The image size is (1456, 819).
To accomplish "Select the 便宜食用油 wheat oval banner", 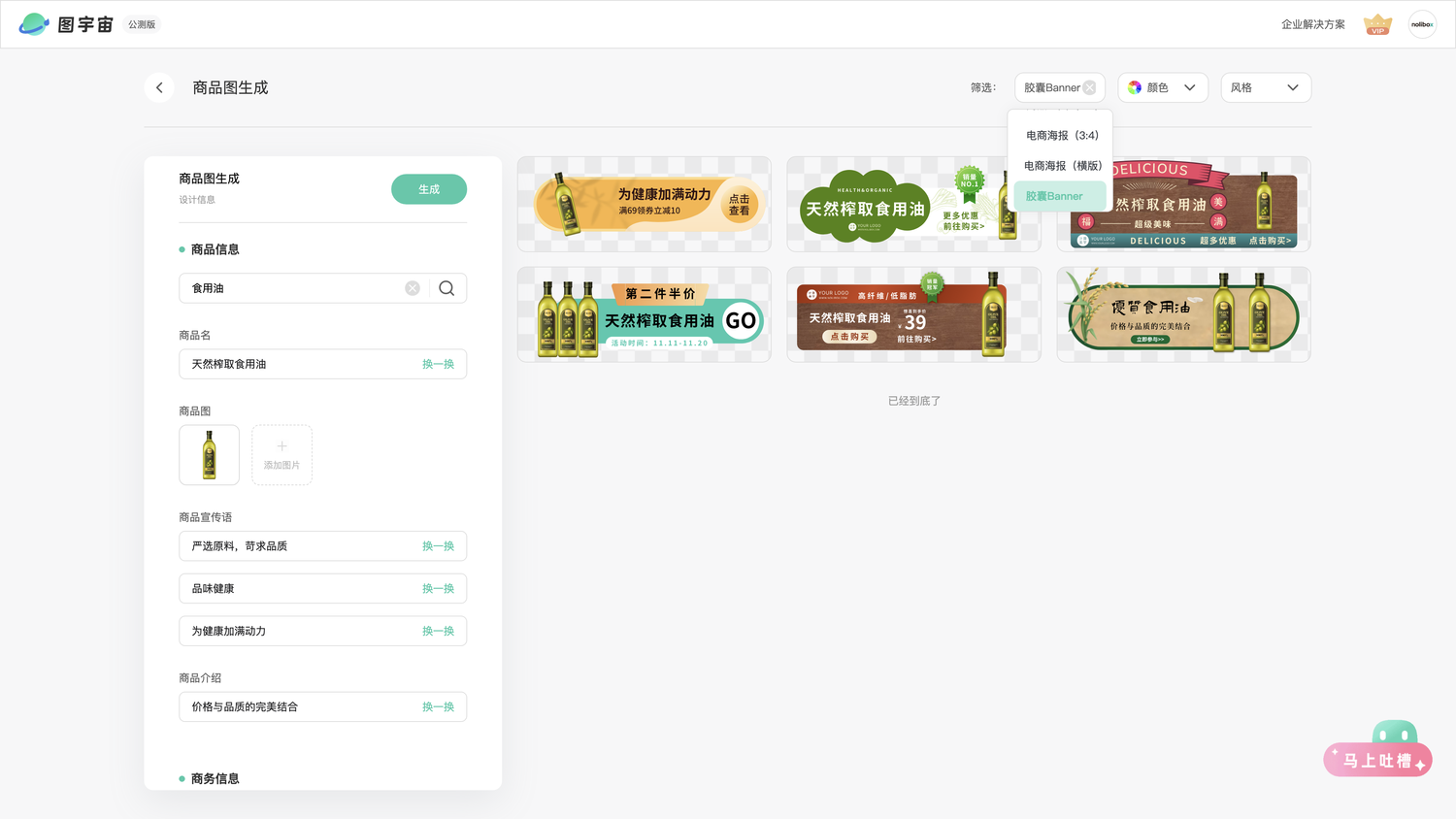I will click(x=1183, y=314).
